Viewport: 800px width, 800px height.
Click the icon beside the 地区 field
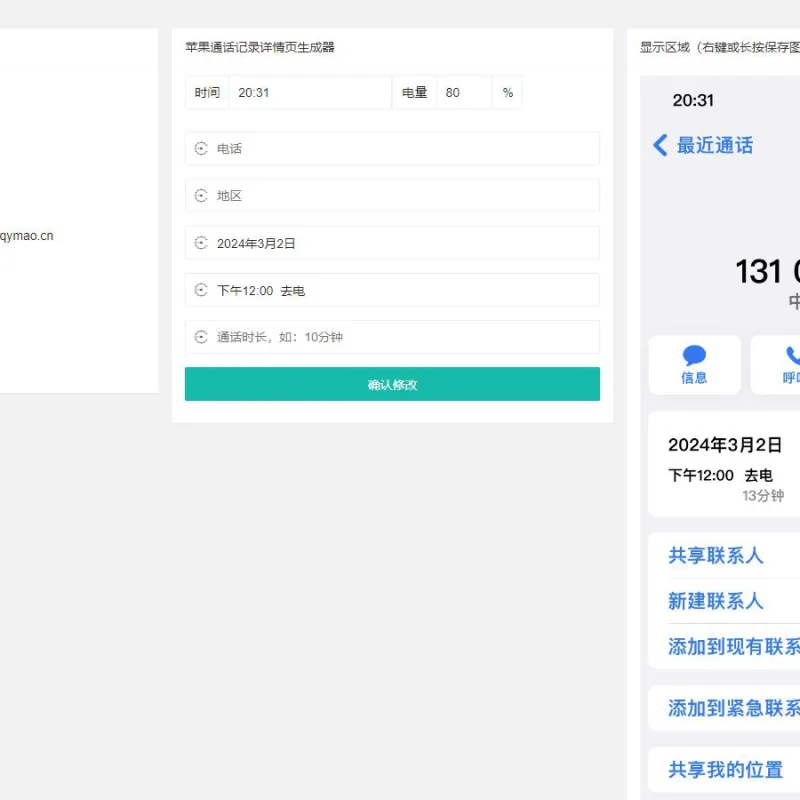click(201, 195)
